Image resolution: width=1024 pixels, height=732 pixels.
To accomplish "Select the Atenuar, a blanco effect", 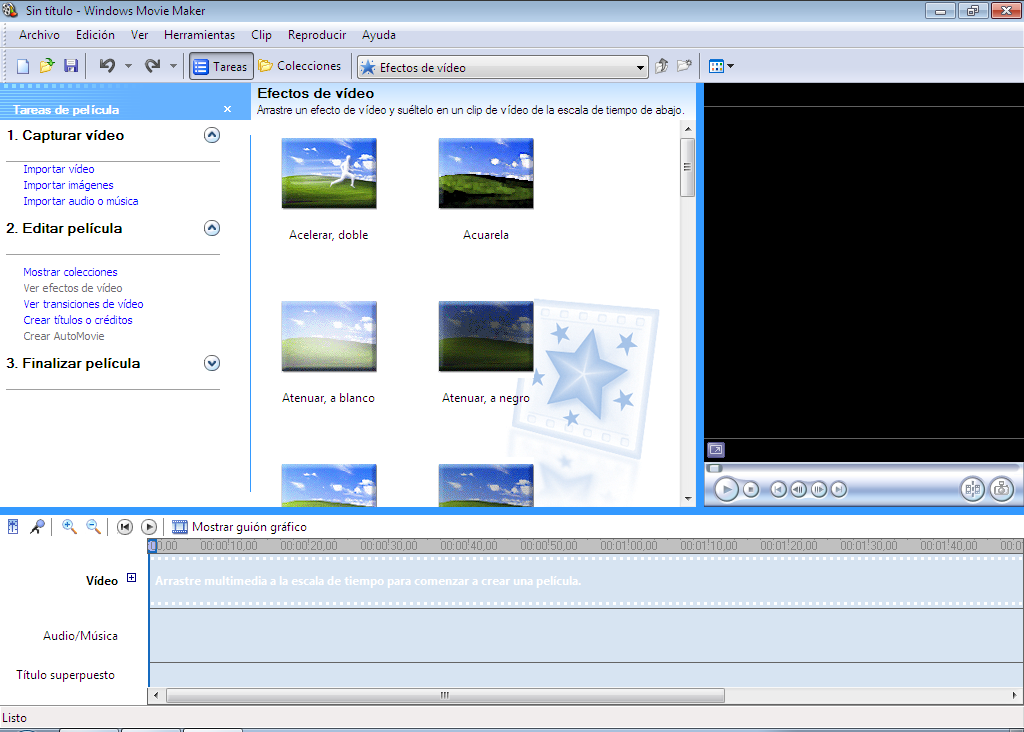I will click(x=329, y=336).
